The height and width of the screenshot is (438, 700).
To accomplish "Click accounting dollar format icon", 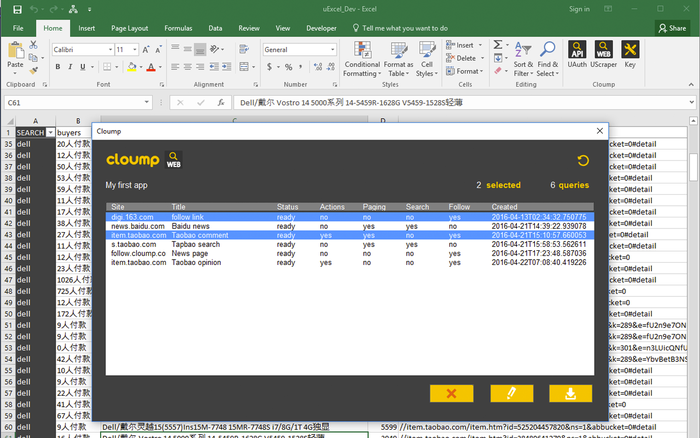I will [269, 67].
